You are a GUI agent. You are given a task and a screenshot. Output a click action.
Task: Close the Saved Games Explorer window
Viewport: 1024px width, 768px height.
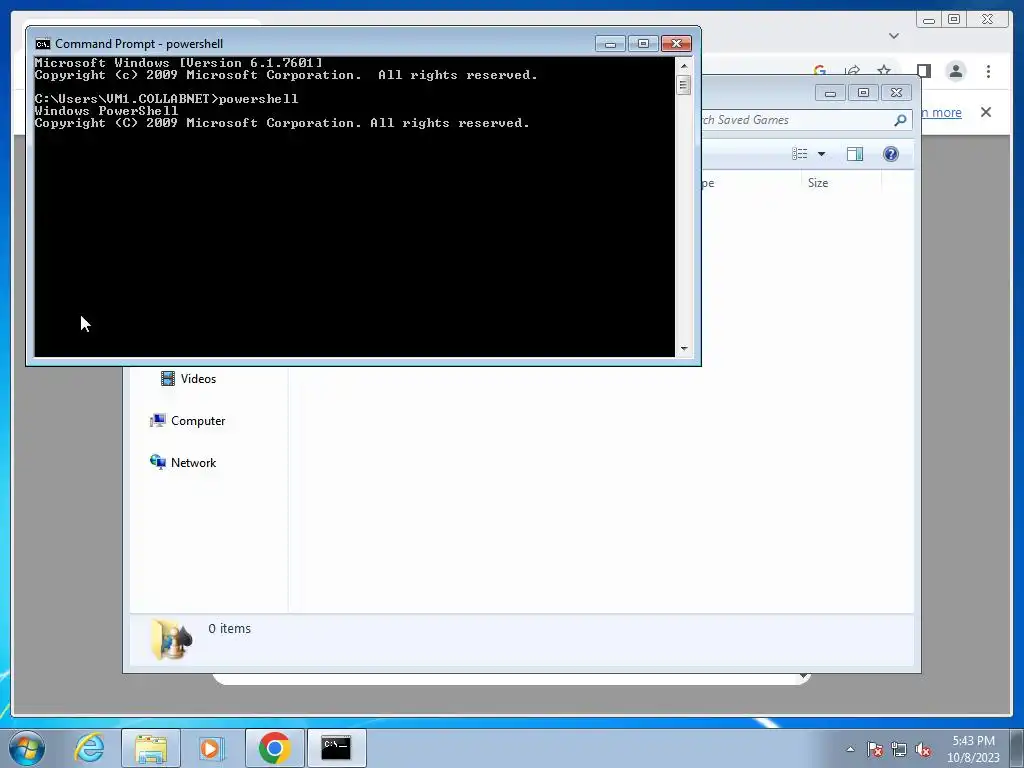[897, 93]
